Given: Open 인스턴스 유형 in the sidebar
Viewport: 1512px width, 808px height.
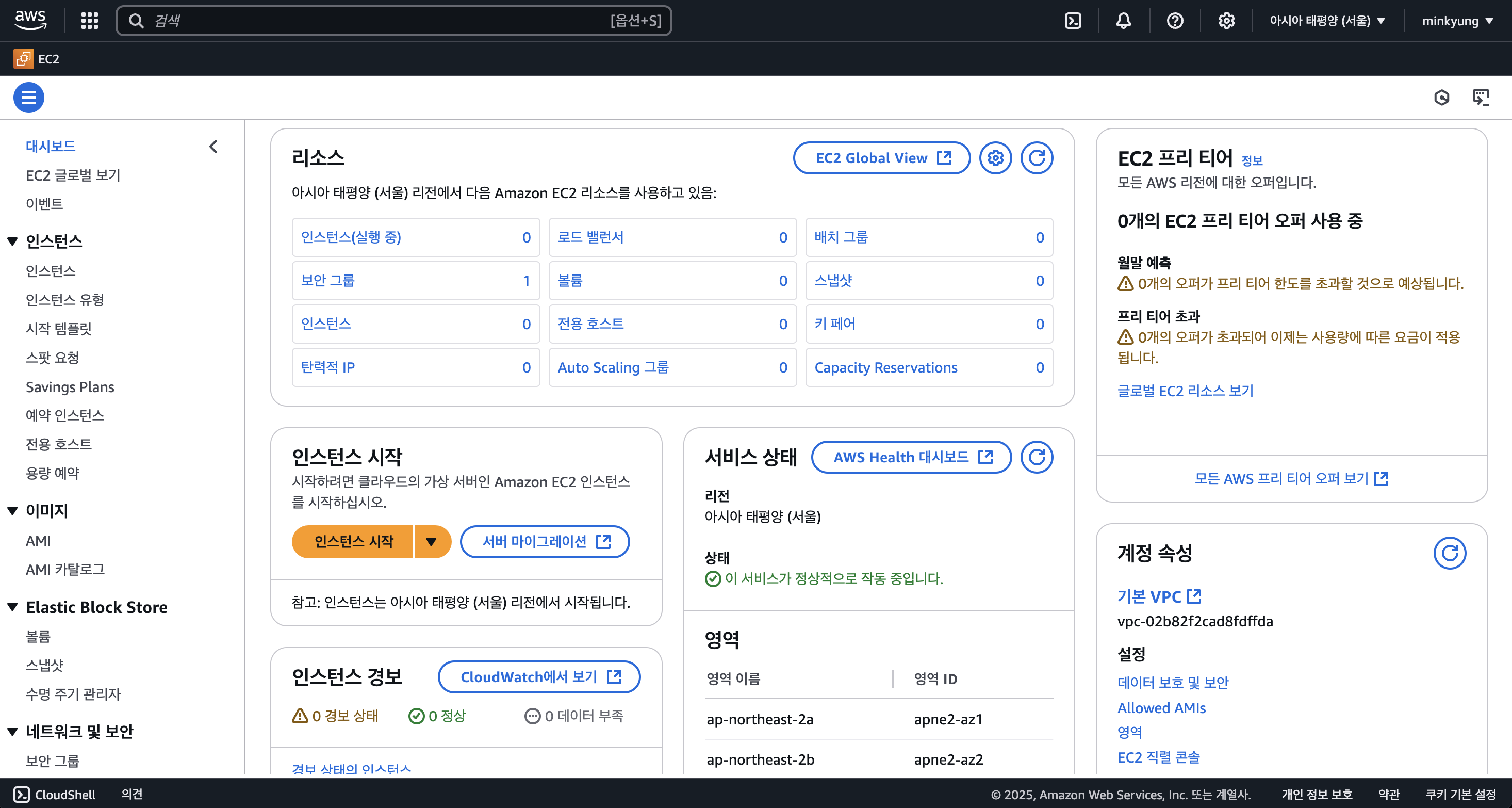Looking at the screenshot, I should (65, 299).
